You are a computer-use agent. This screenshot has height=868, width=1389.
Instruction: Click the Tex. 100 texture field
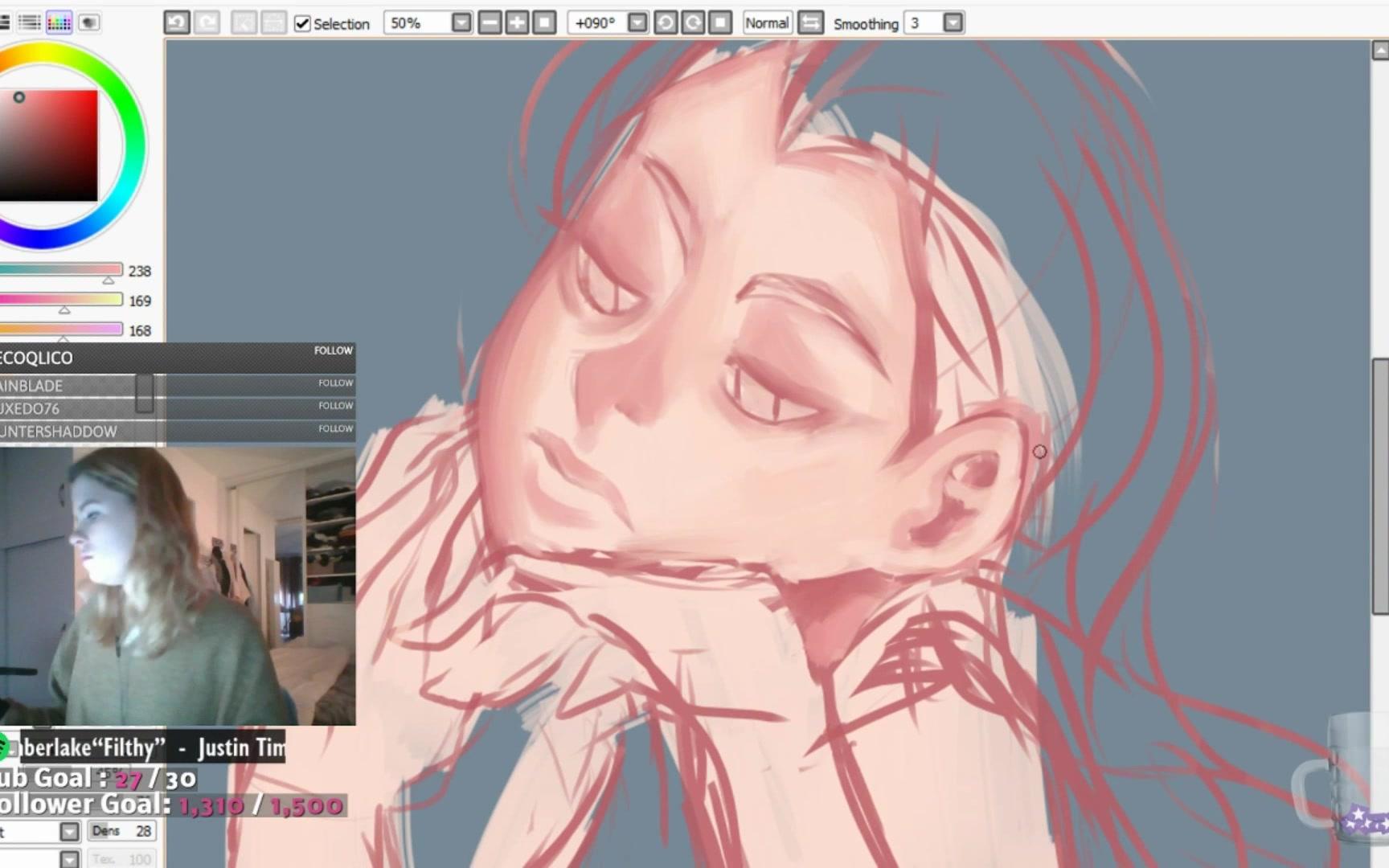click(121, 859)
